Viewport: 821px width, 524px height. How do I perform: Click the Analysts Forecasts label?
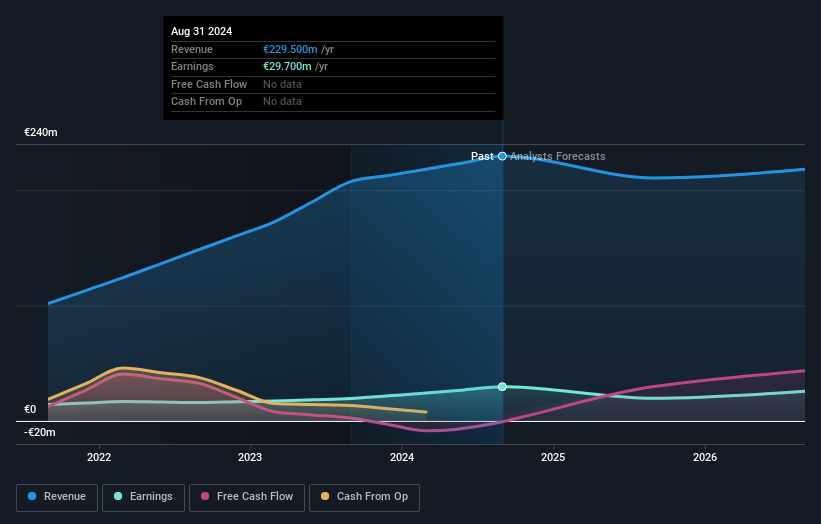558,156
